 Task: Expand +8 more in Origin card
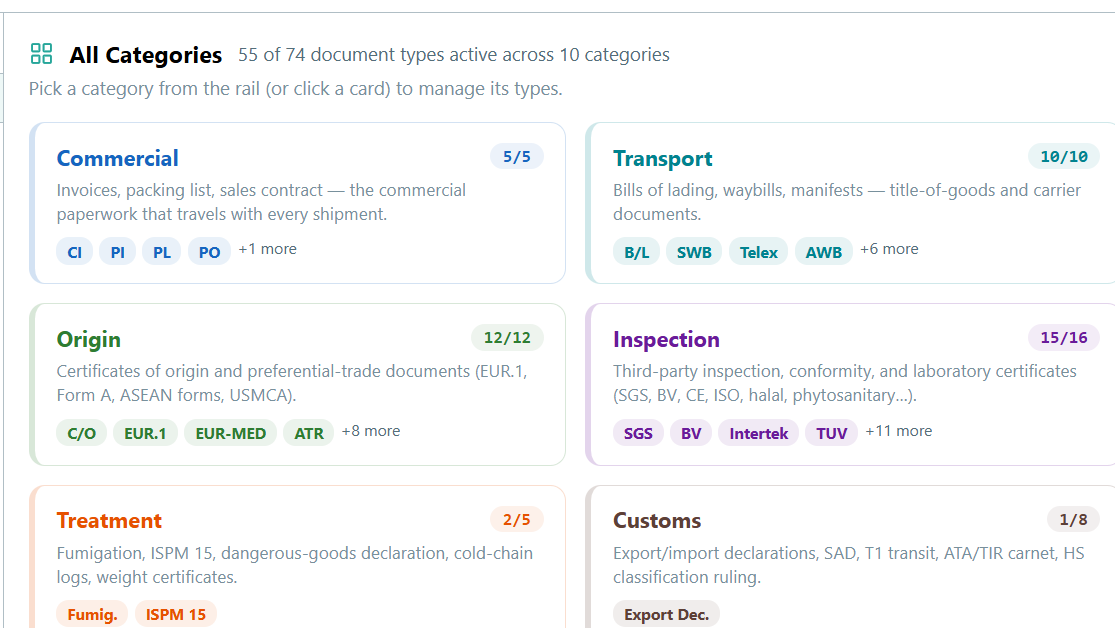pos(370,431)
